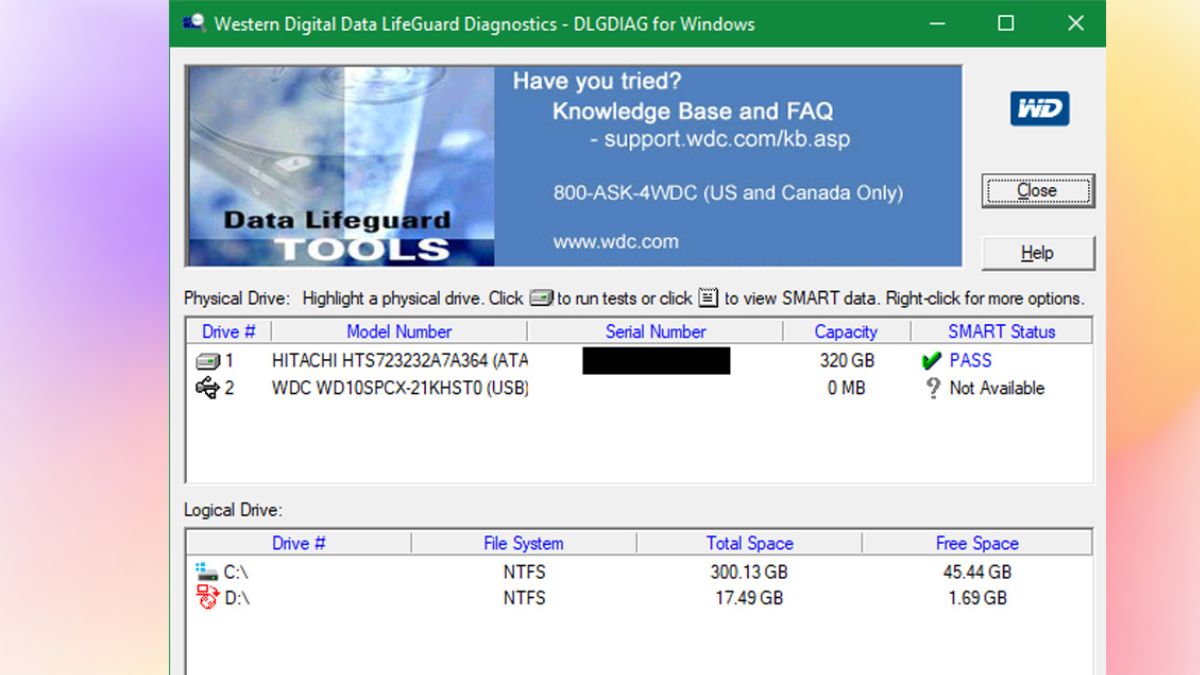
Task: Click the title bar application icon
Action: [x=194, y=23]
